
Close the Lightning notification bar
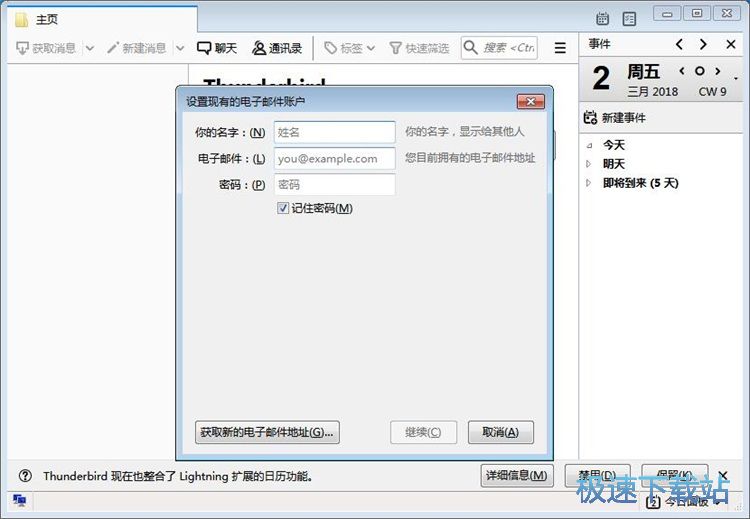click(723, 475)
